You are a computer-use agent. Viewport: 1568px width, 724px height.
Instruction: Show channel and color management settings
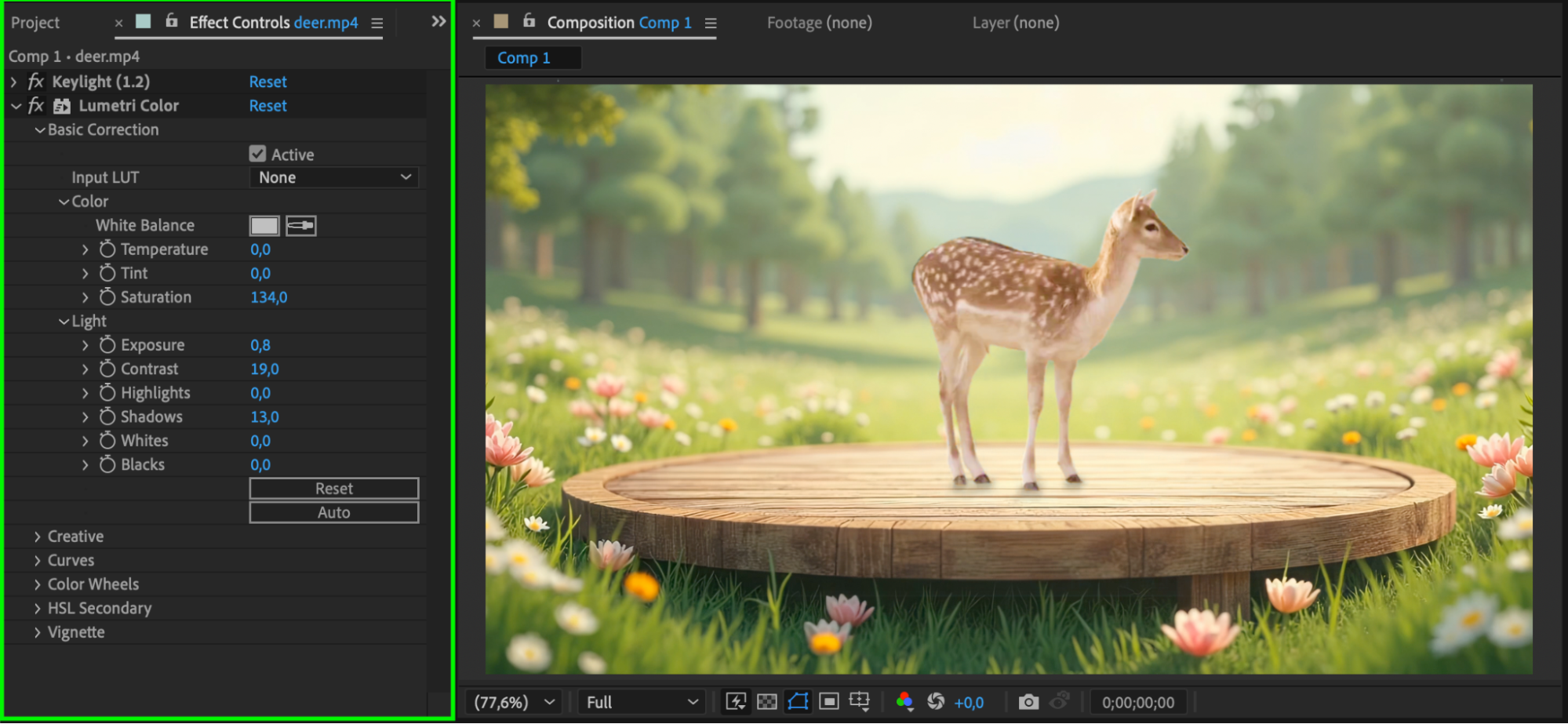click(904, 702)
